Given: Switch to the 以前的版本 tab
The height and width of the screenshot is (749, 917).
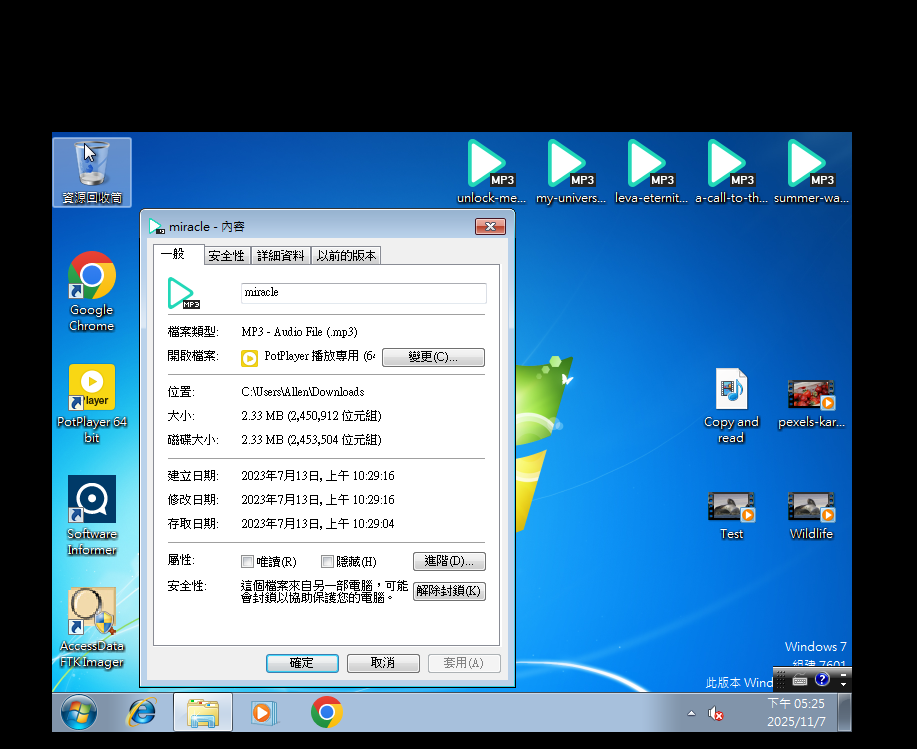Looking at the screenshot, I should click(x=346, y=256).
